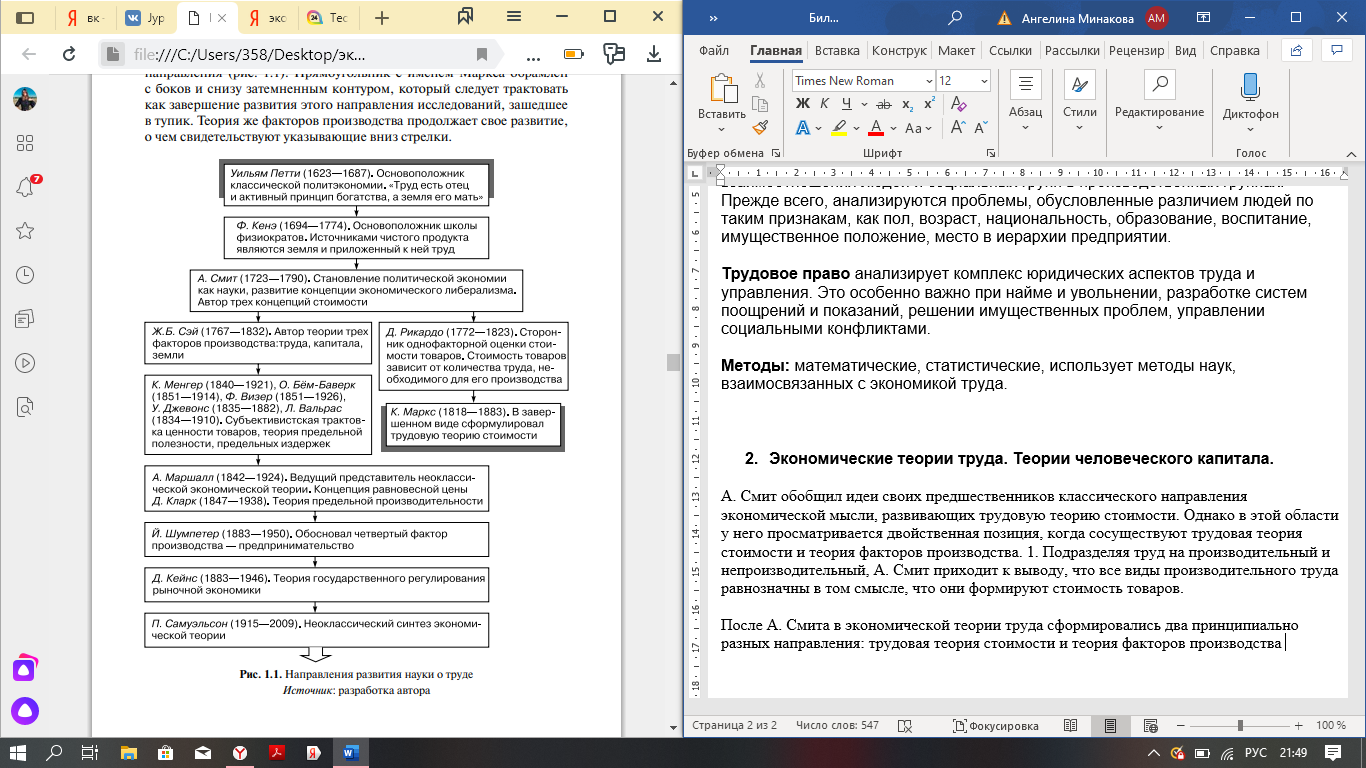Open the Times New Roman font dropdown
This screenshot has height=768, width=1366.
929,81
